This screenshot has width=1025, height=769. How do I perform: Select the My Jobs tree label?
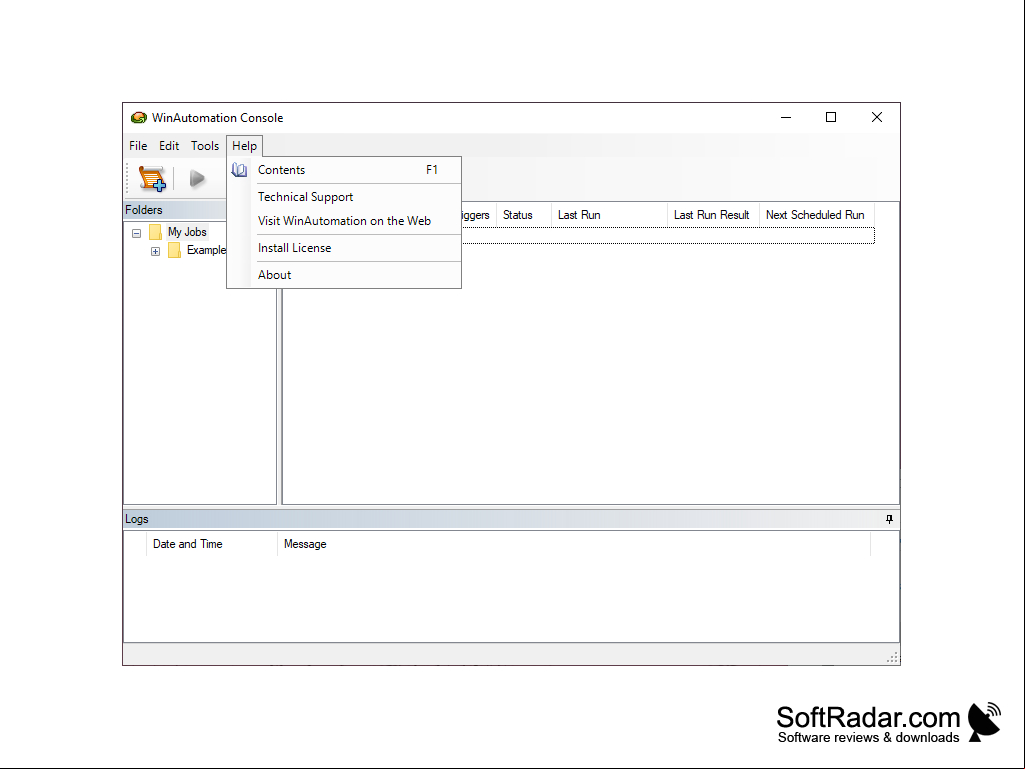pyautogui.click(x=187, y=232)
